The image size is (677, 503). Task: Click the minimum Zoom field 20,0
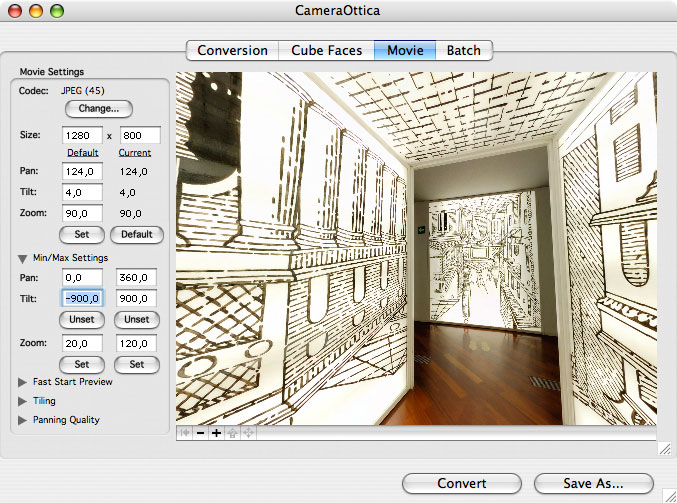click(x=82, y=344)
